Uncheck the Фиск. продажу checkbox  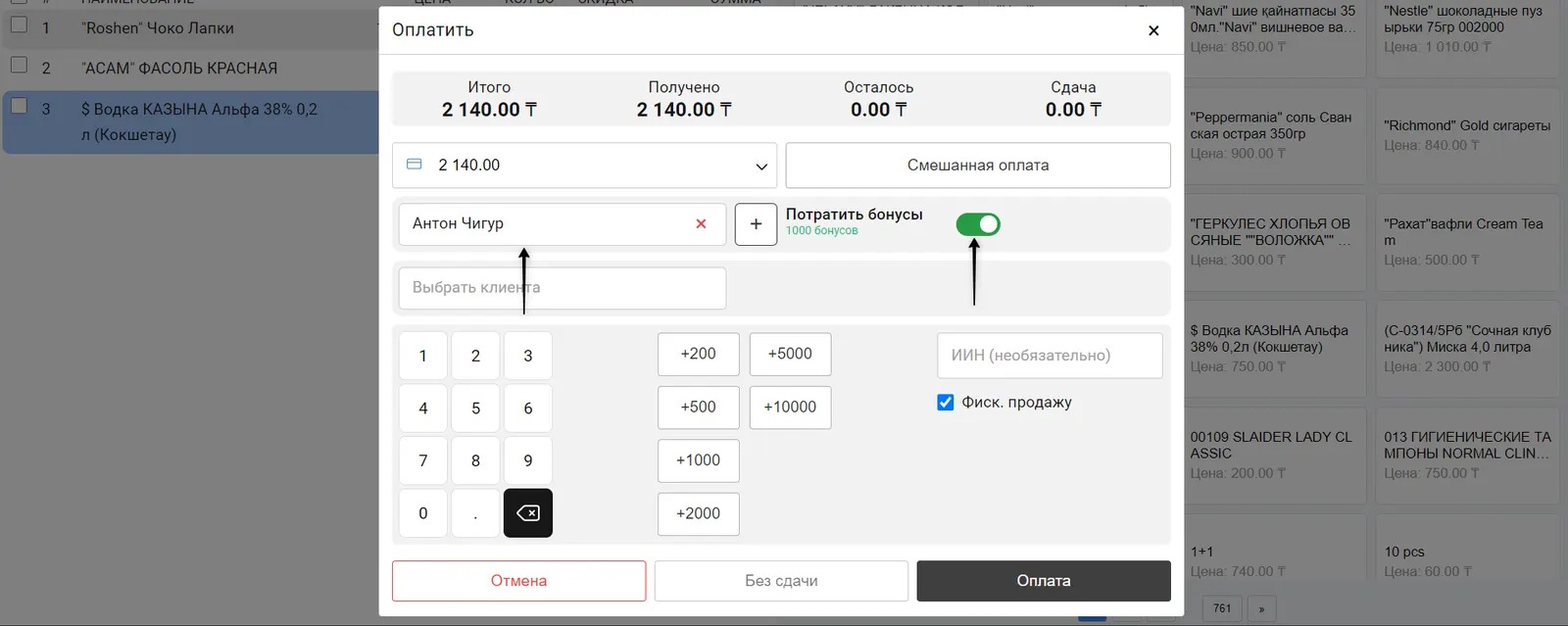coord(946,403)
